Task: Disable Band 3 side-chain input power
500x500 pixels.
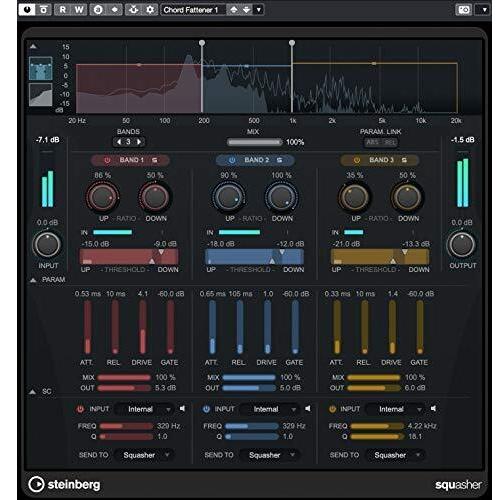Action: click(x=332, y=409)
